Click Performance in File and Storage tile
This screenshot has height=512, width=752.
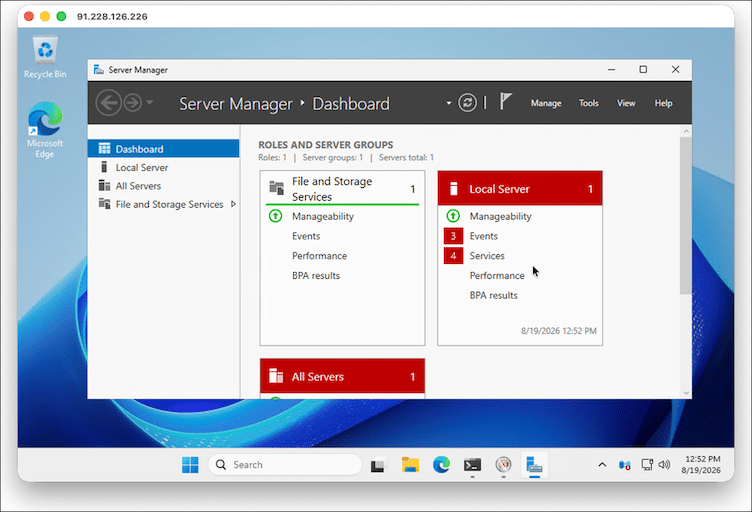pyautogui.click(x=319, y=256)
